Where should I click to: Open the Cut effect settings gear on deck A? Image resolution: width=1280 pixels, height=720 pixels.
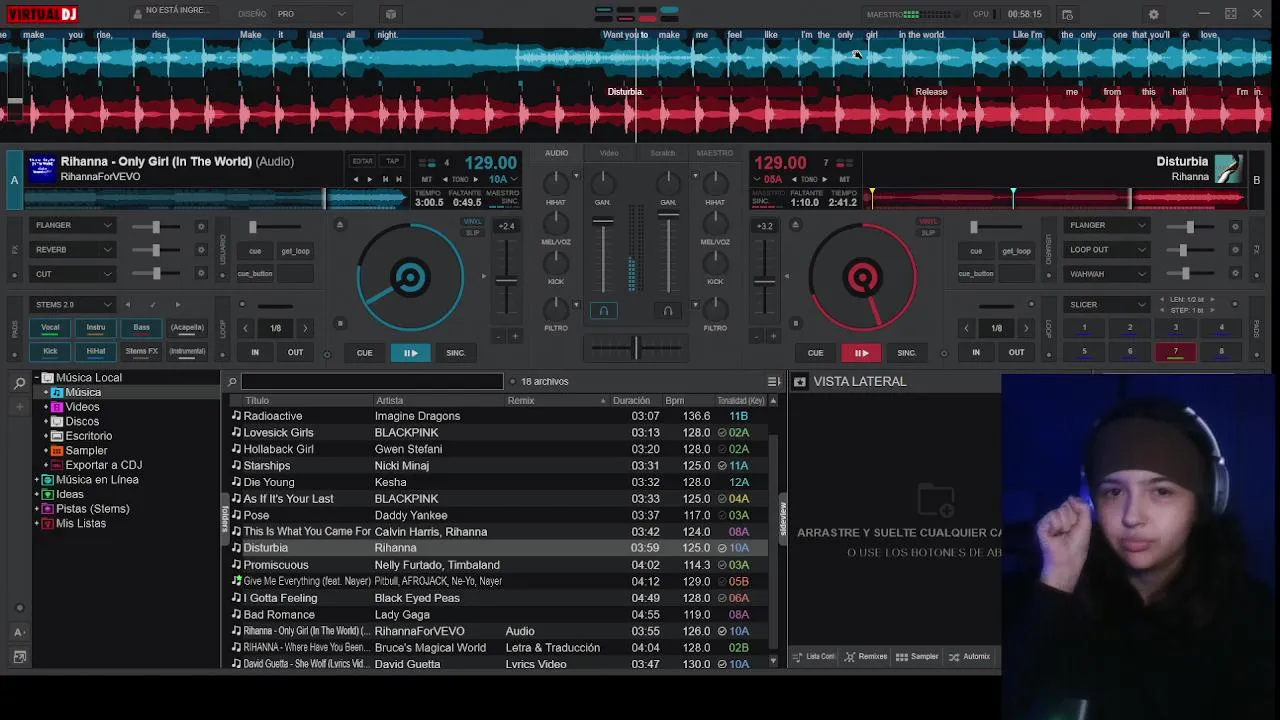point(201,274)
